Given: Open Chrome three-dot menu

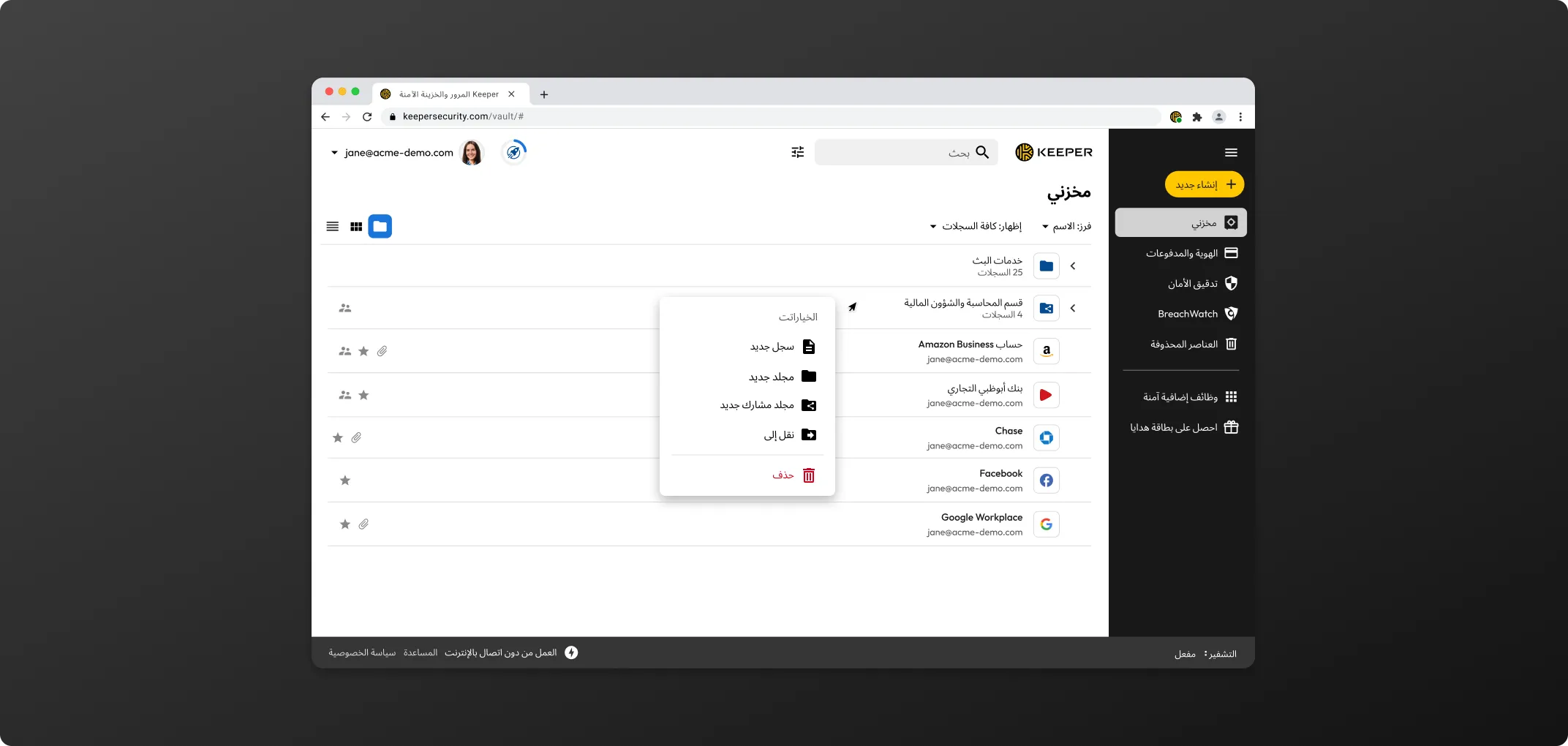Looking at the screenshot, I should coord(1240,116).
